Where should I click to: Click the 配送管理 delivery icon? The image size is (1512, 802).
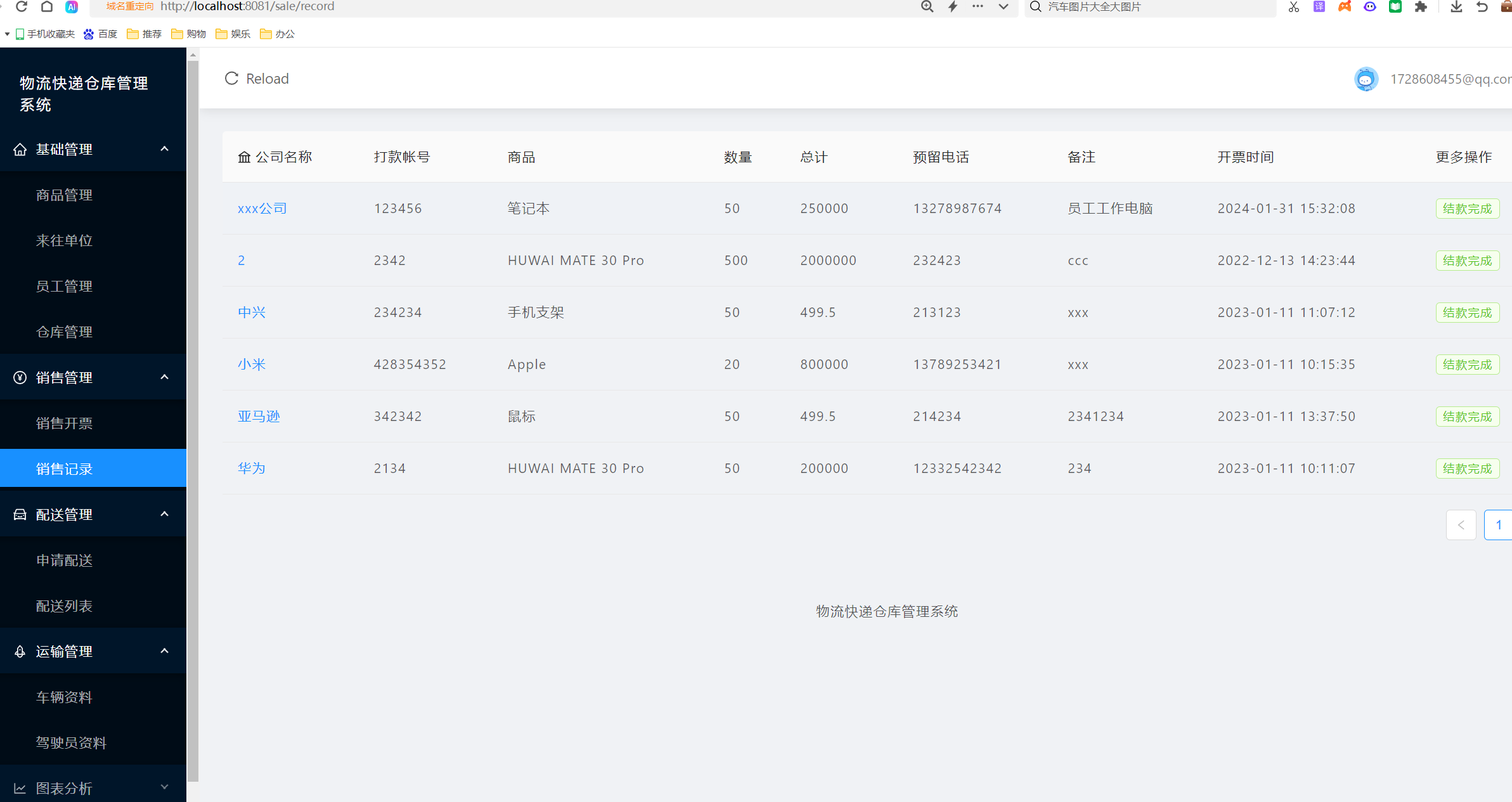20,514
